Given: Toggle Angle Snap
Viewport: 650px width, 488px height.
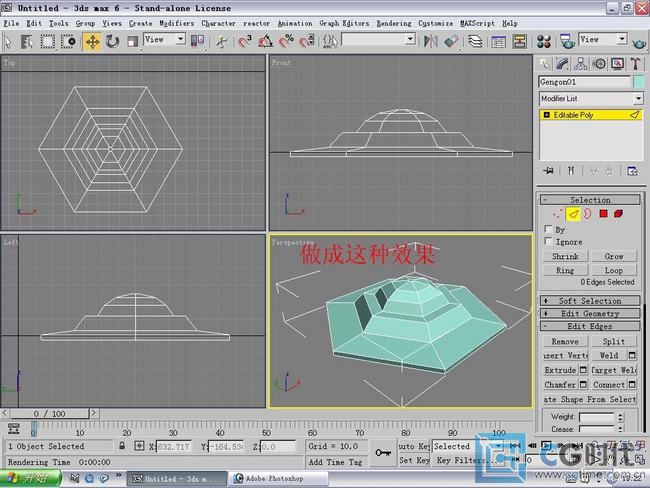Looking at the screenshot, I should (x=265, y=41).
